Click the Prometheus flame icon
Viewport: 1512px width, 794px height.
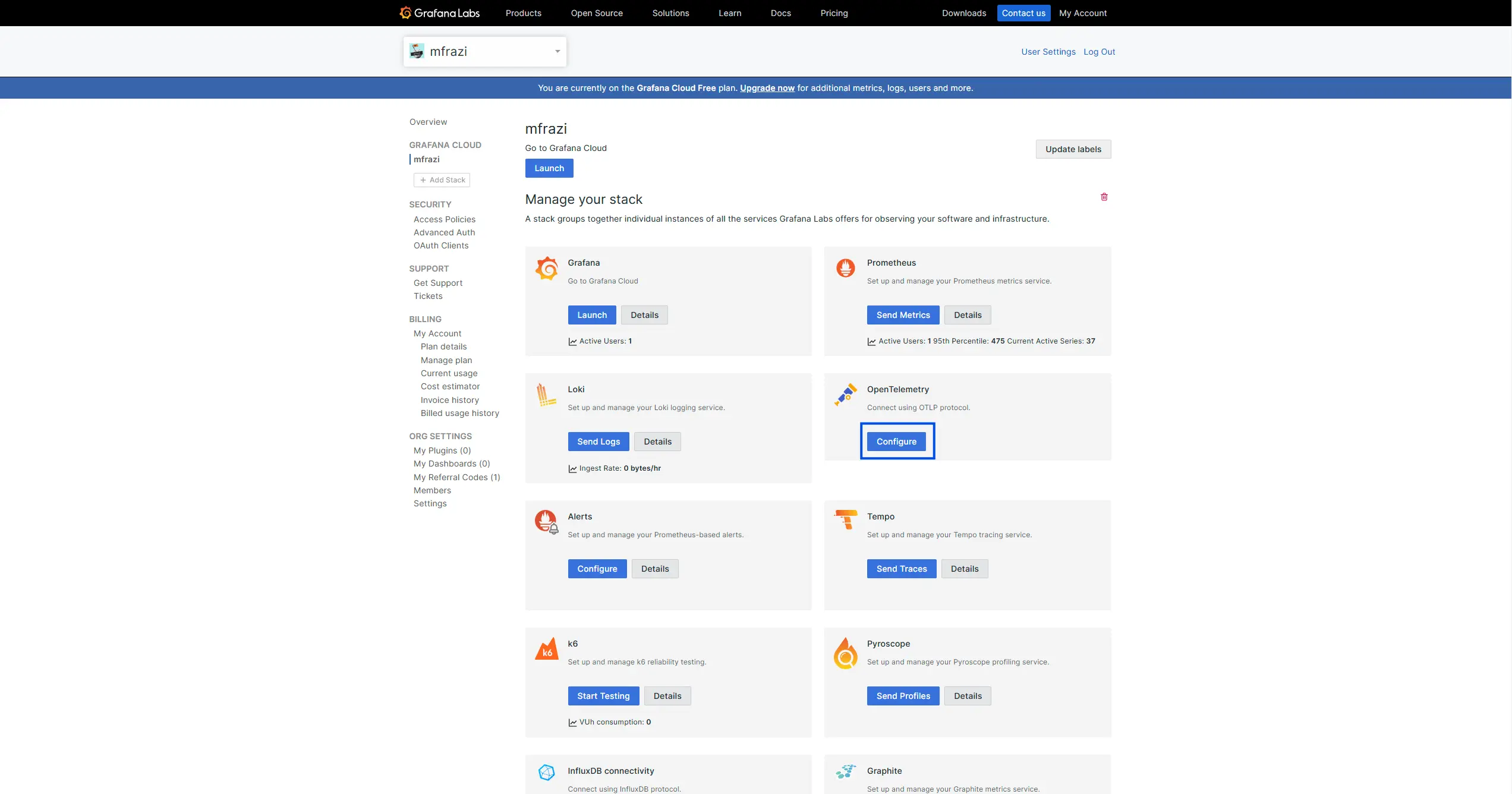(x=845, y=268)
